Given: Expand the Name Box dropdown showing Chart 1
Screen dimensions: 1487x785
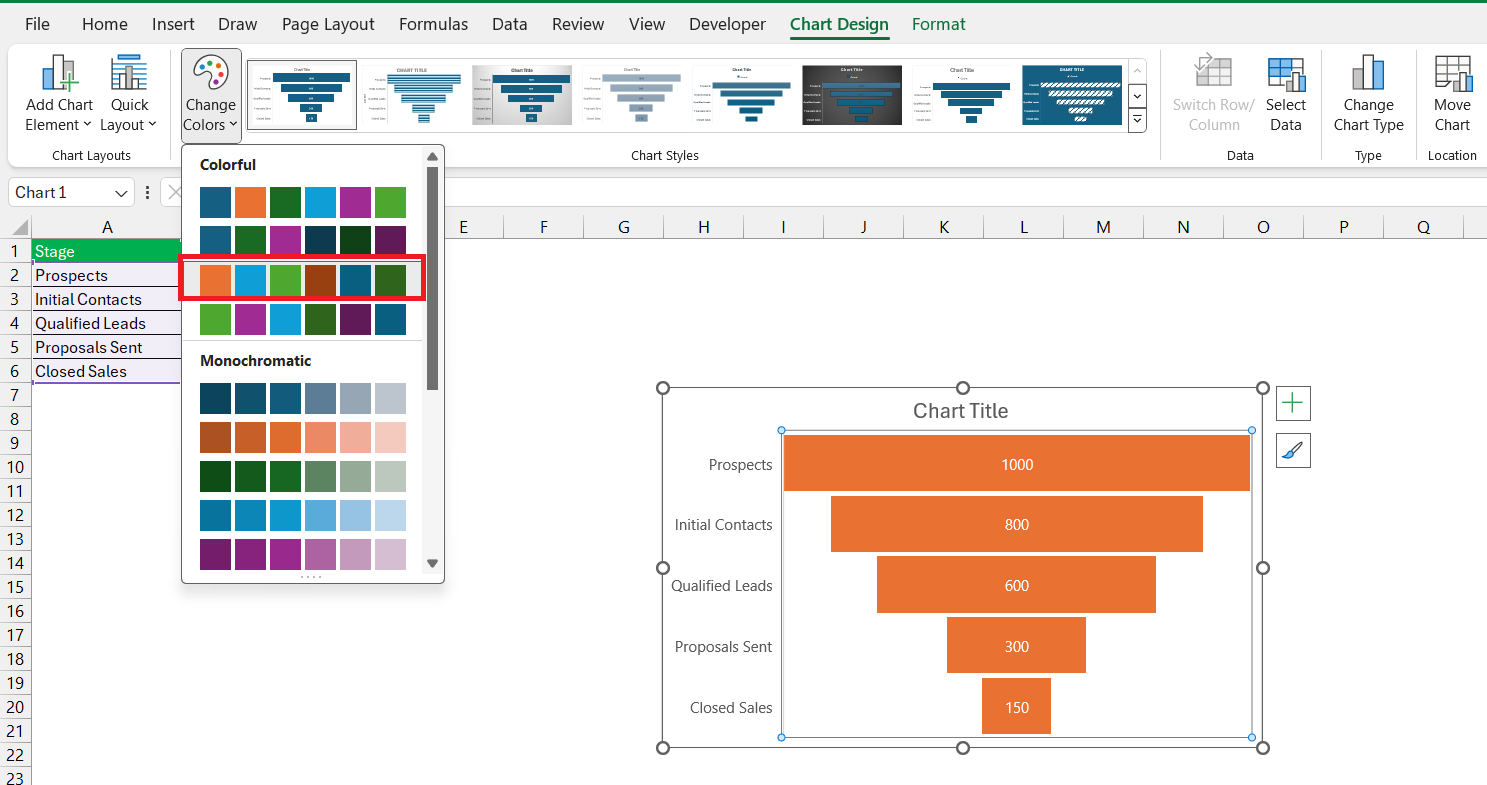Looking at the screenshot, I should 123,193.
